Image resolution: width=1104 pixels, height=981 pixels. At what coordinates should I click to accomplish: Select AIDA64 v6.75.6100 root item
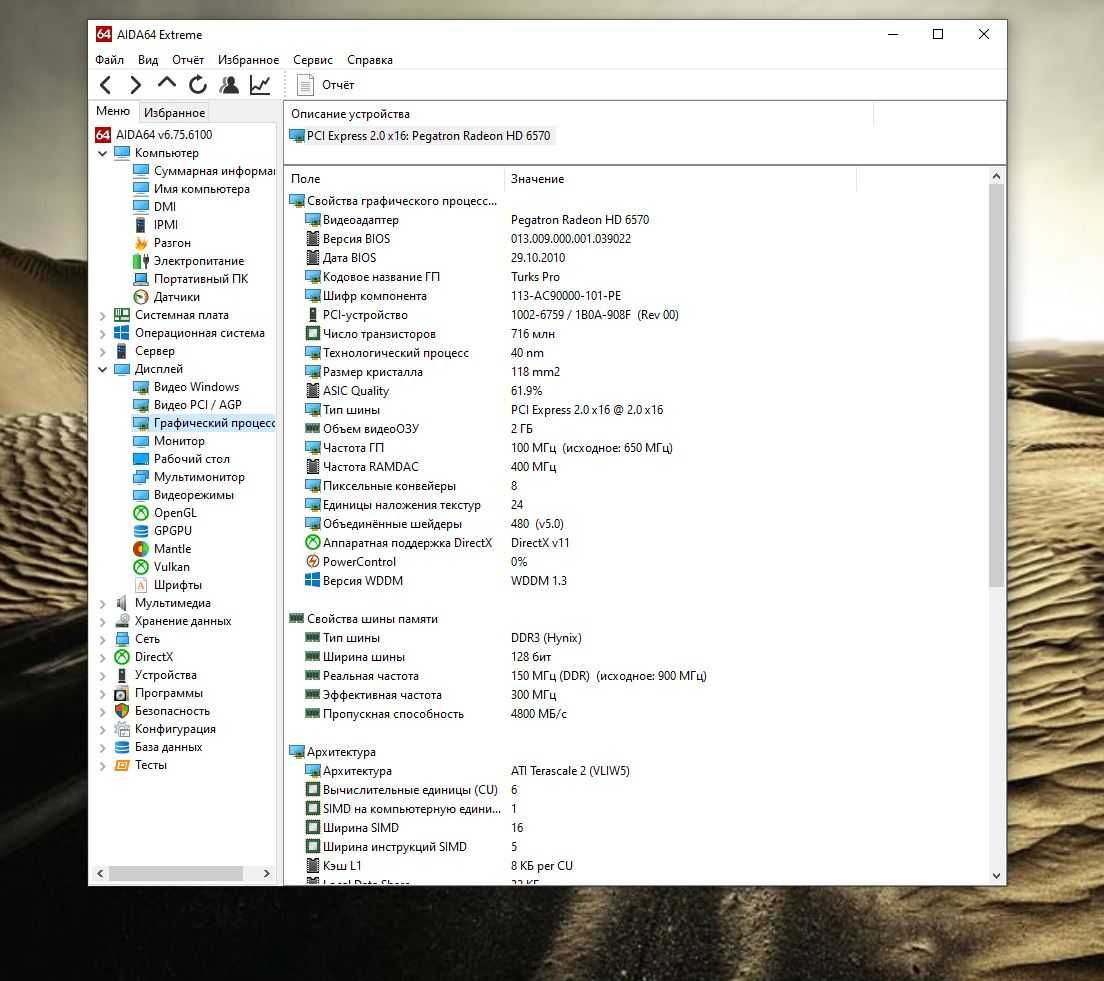[x=153, y=135]
